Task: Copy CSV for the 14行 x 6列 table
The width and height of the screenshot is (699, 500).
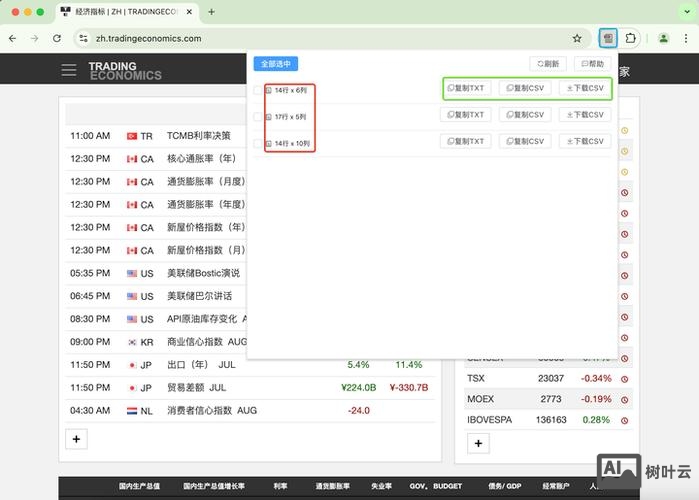Action: pyautogui.click(x=525, y=88)
